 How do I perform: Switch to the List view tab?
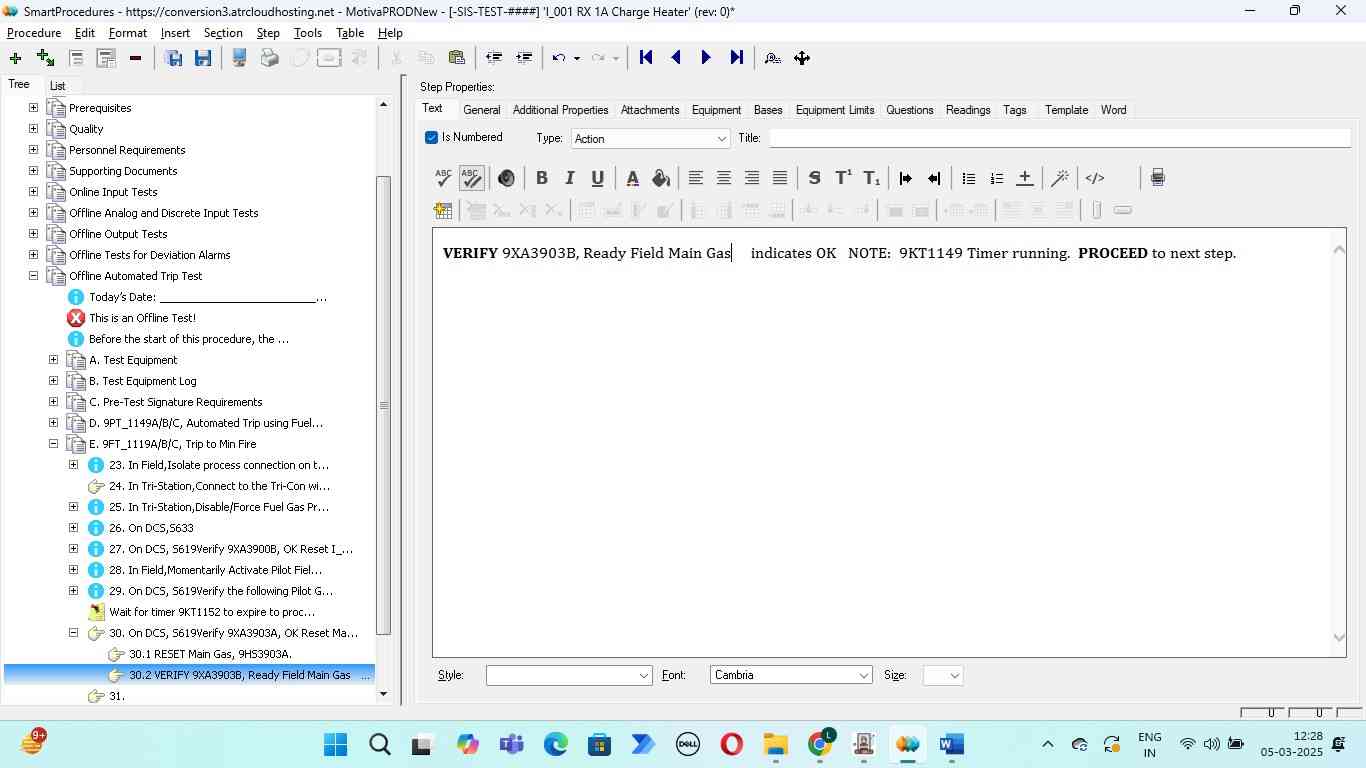(x=58, y=86)
